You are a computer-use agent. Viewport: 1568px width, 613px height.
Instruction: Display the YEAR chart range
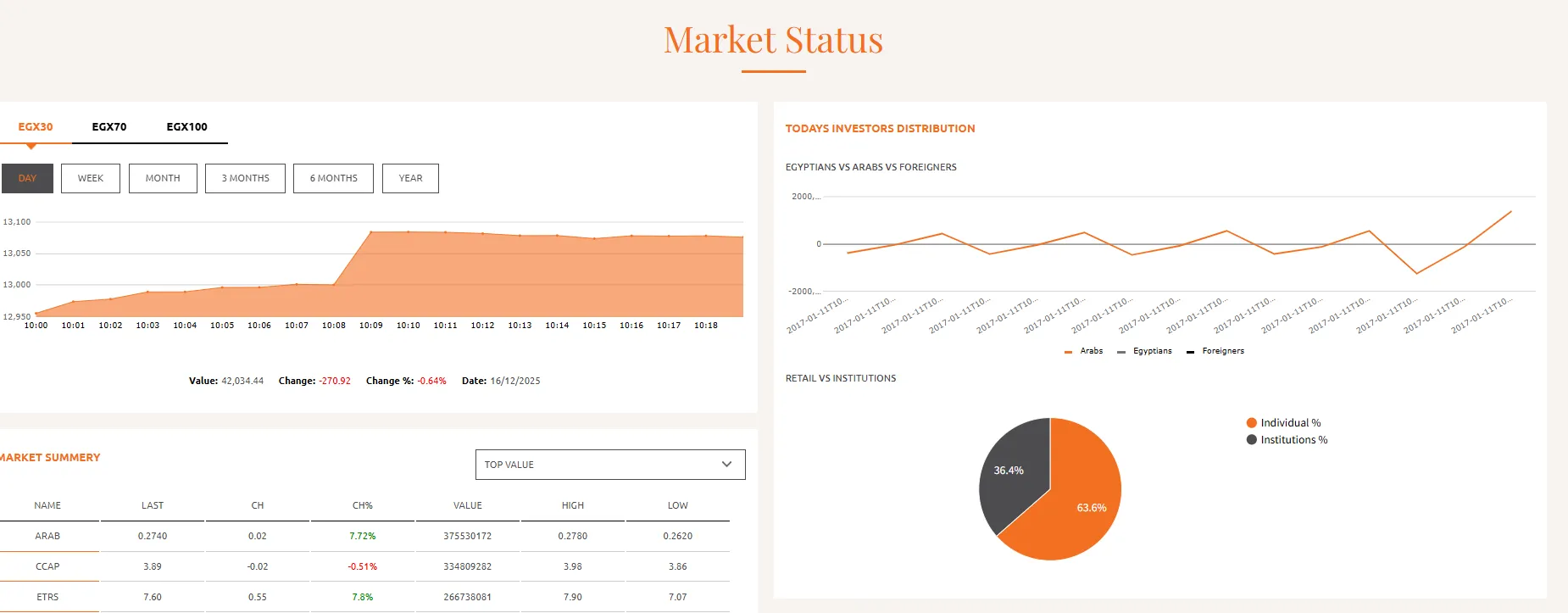pyautogui.click(x=410, y=179)
